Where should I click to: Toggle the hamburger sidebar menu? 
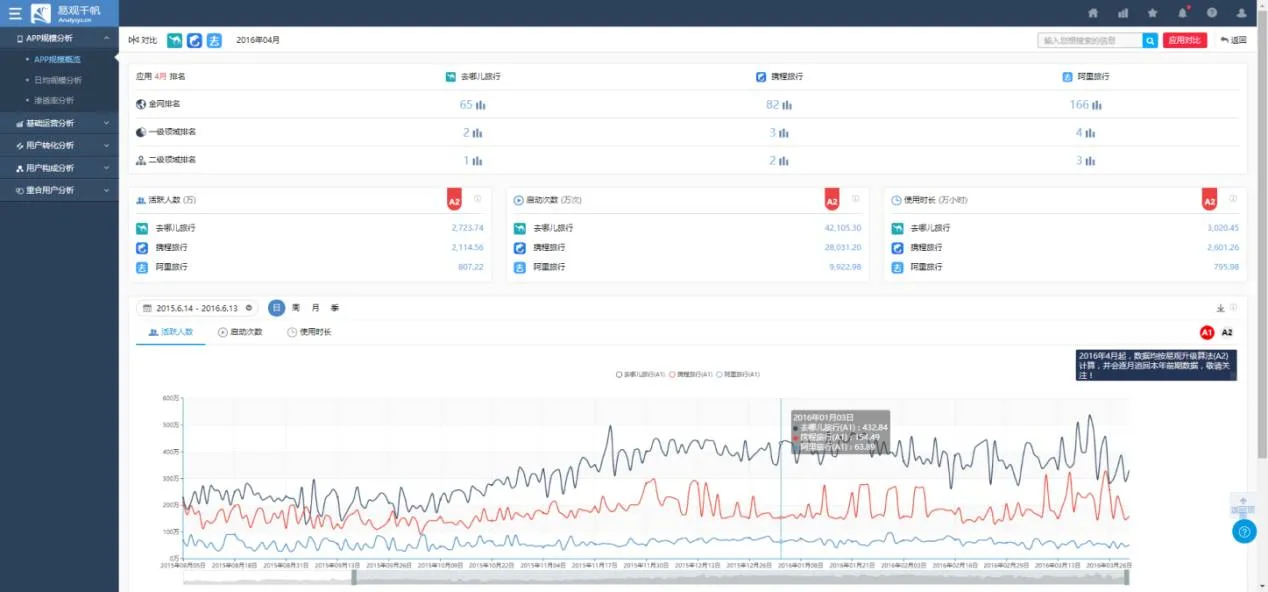[15, 13]
